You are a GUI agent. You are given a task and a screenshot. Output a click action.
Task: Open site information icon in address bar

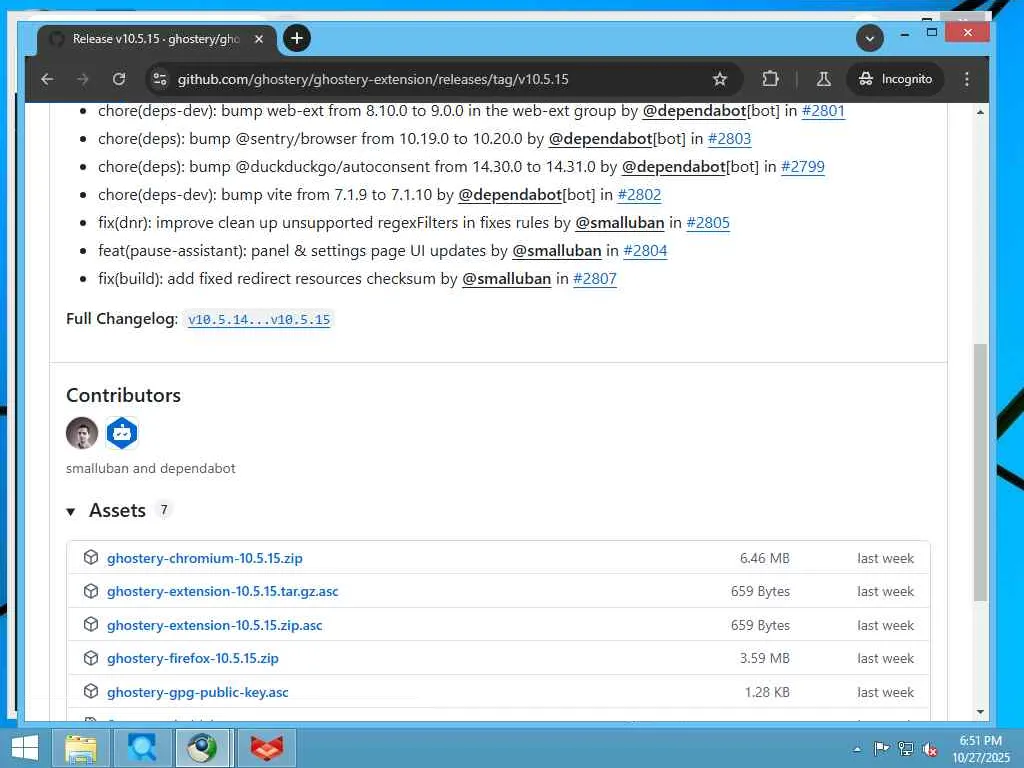pyautogui.click(x=160, y=79)
